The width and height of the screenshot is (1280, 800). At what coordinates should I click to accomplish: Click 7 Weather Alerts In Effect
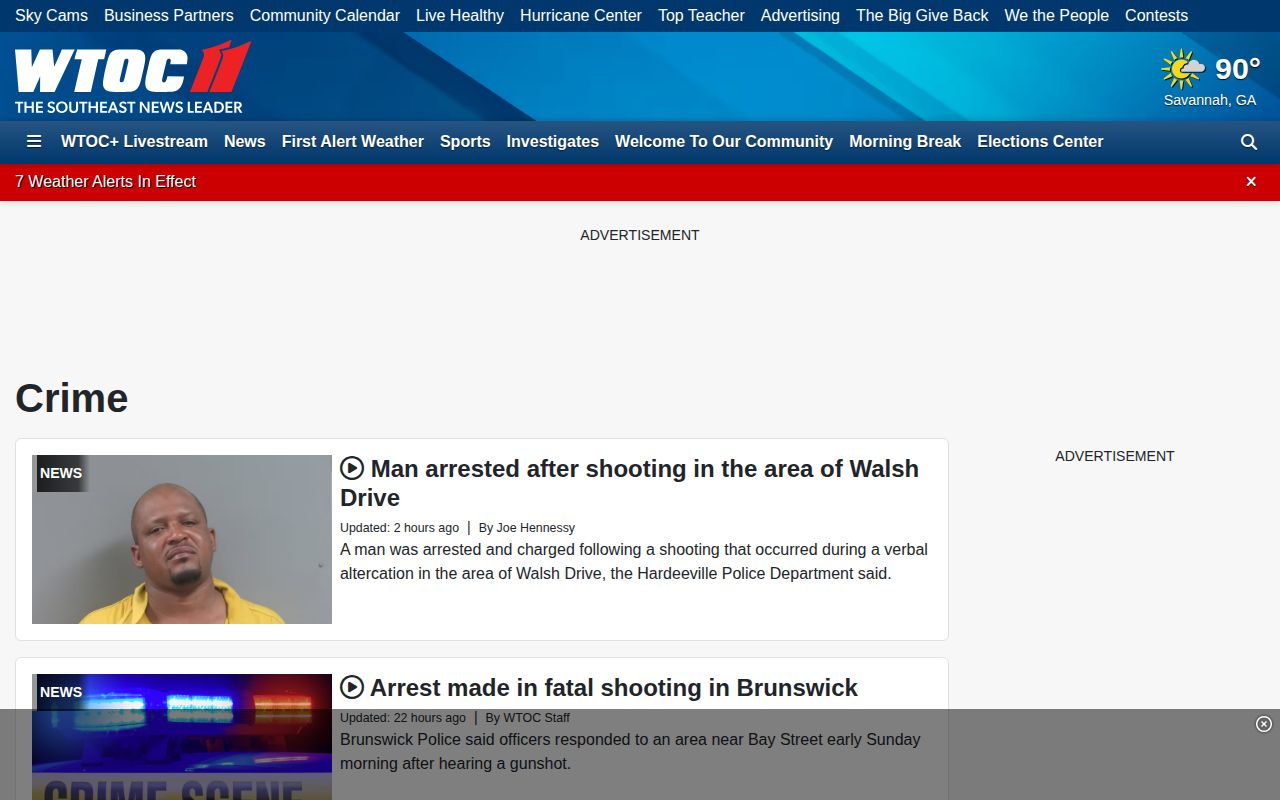pyautogui.click(x=105, y=181)
